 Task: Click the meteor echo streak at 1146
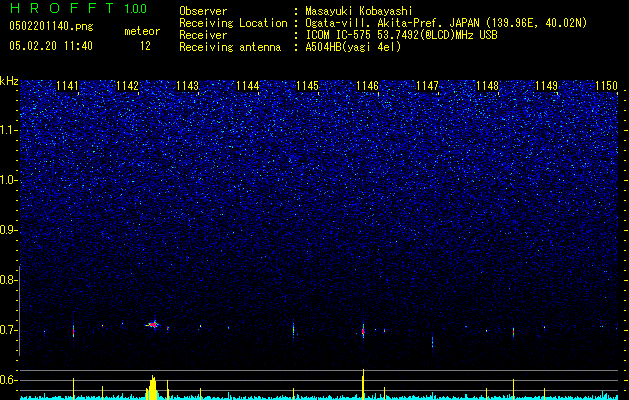(363, 331)
